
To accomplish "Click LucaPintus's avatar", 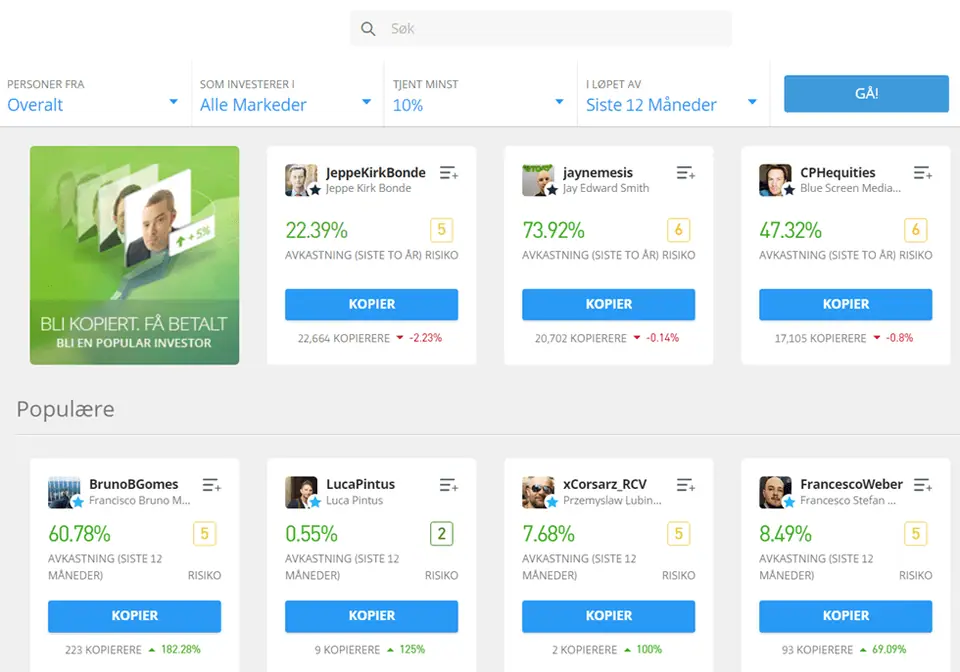I will 301,492.
